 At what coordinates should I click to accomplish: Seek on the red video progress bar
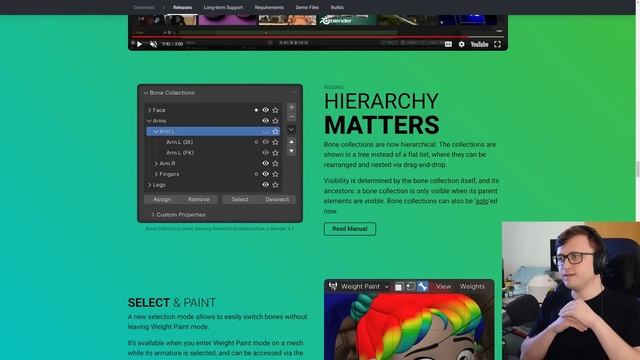318,37
